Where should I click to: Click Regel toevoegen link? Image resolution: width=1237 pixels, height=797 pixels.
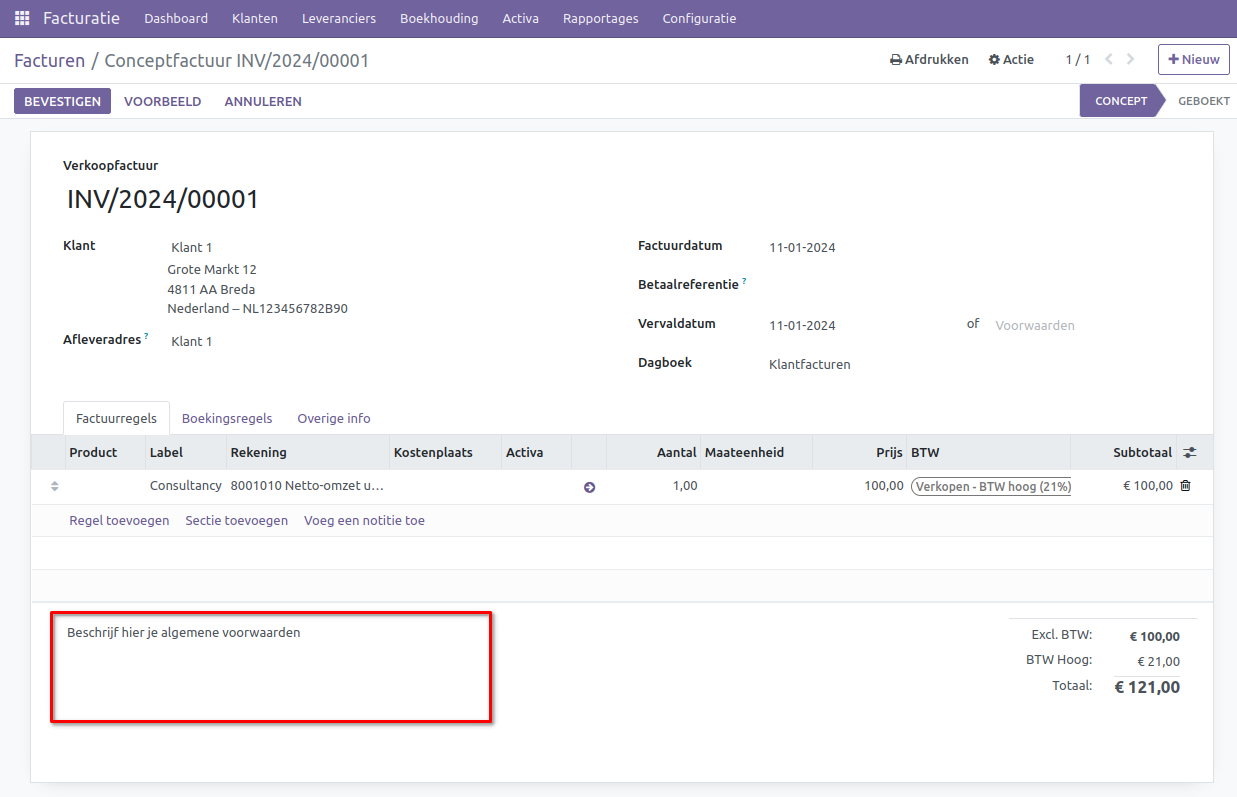(x=119, y=521)
